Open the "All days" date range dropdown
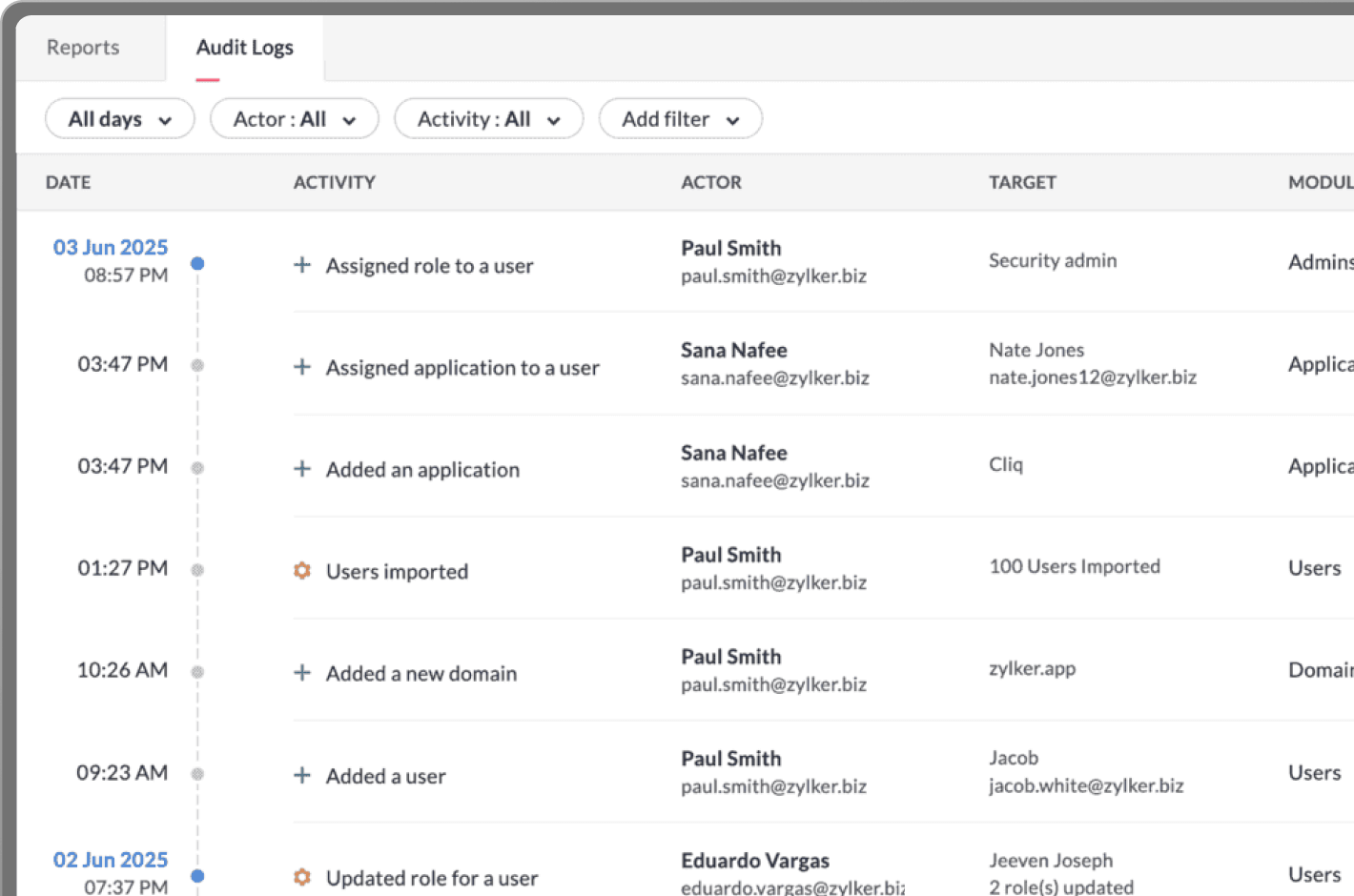The image size is (1354, 896). coord(119,118)
